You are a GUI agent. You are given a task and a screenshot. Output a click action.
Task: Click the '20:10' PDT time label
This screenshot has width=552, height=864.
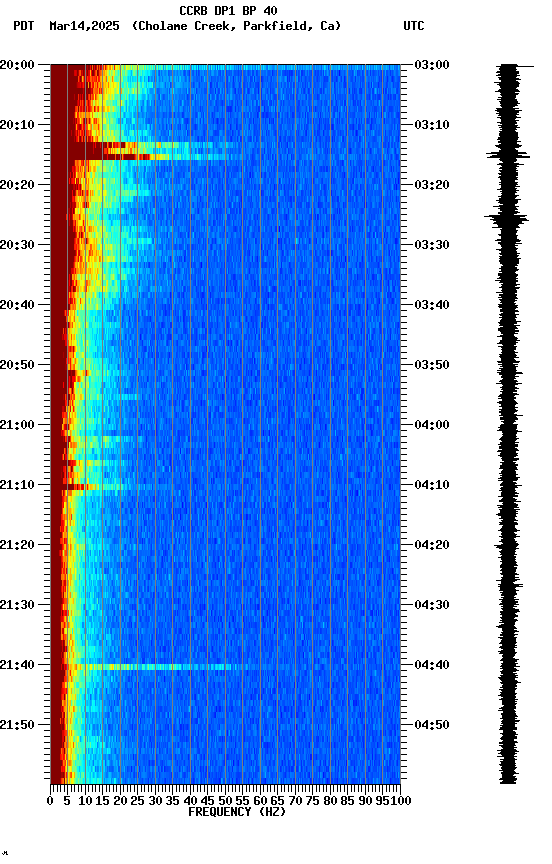(x=17, y=125)
